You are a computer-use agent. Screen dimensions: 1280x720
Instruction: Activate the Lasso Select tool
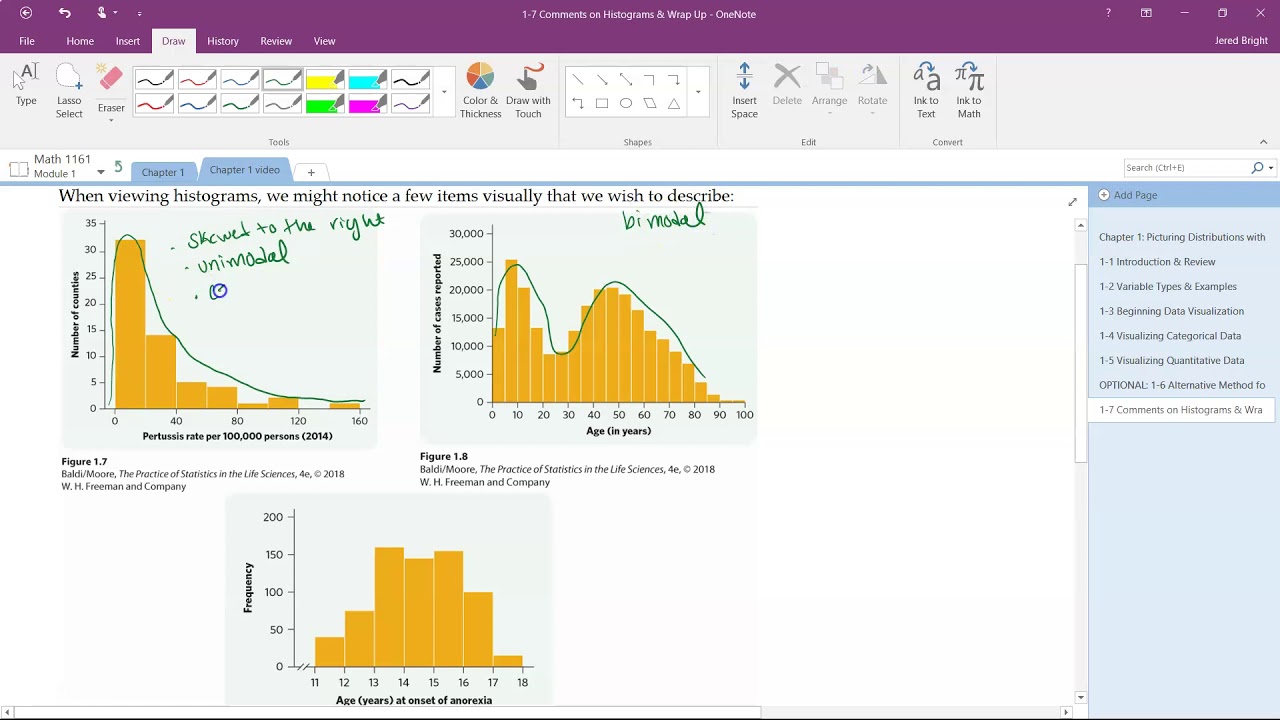tap(69, 91)
